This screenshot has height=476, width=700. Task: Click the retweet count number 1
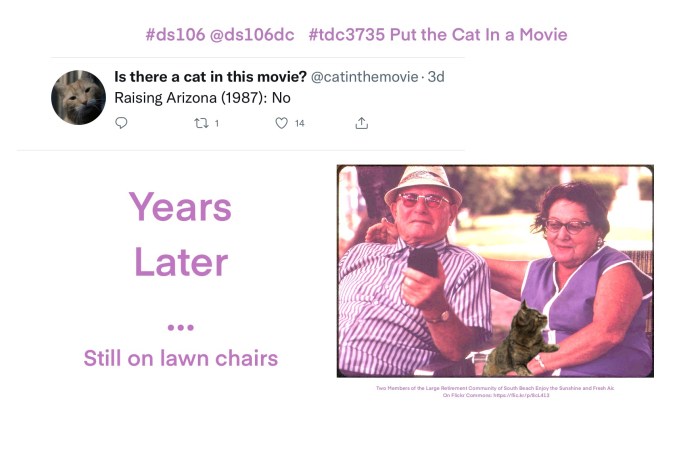(217, 123)
